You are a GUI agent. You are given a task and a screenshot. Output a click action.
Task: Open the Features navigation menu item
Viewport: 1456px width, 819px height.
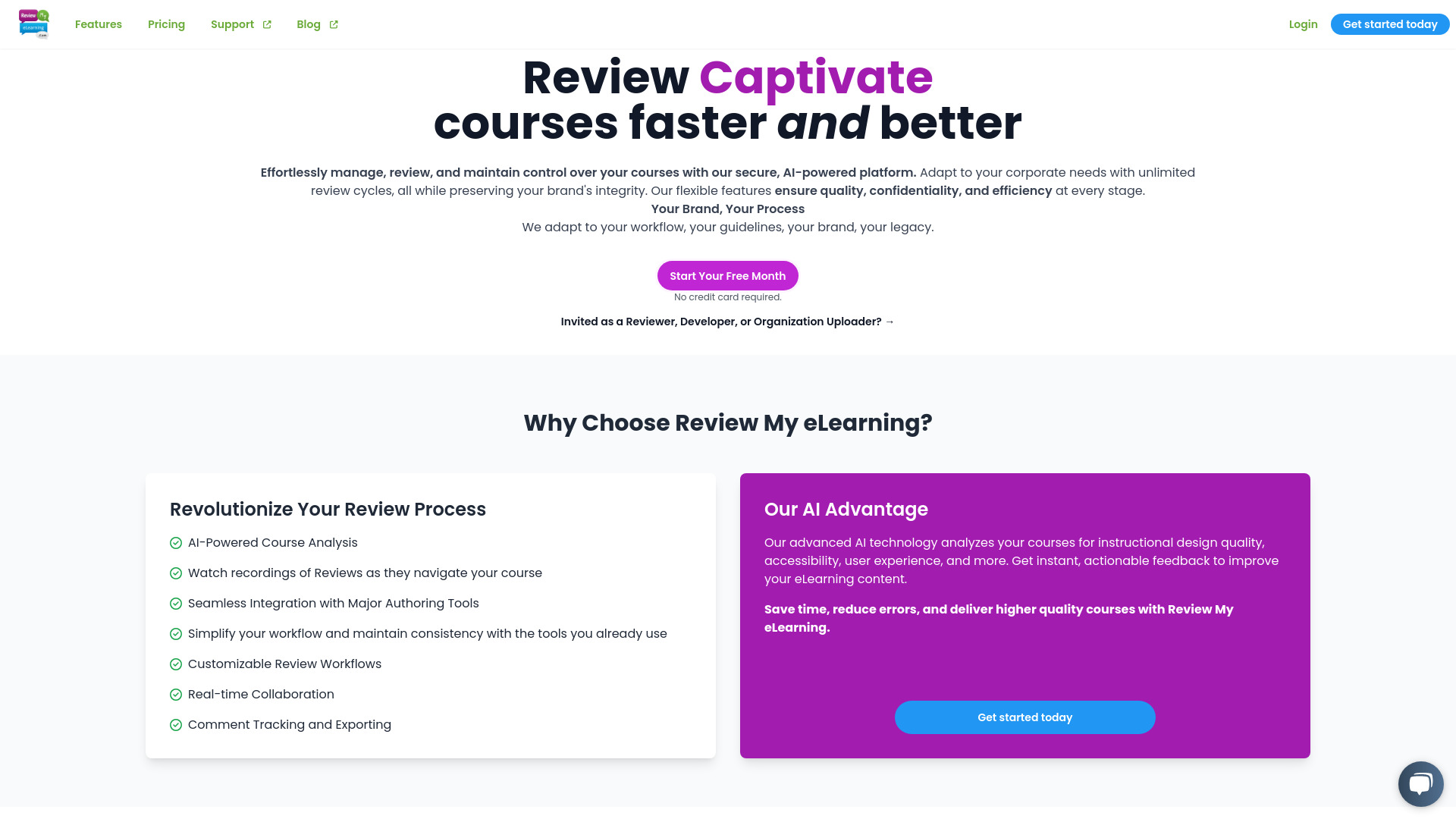coord(98,24)
